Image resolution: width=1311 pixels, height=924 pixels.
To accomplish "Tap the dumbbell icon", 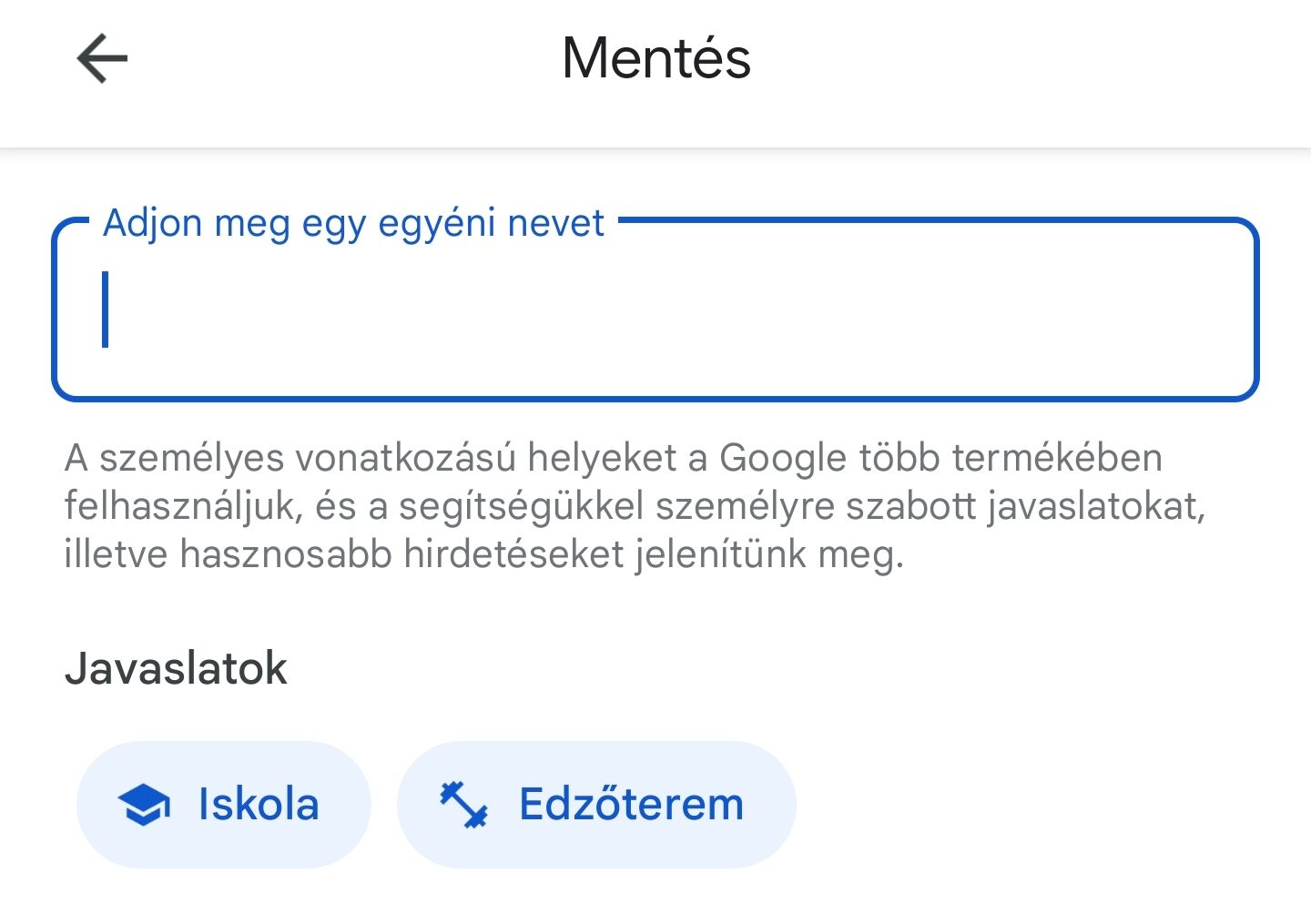I will pos(464,805).
